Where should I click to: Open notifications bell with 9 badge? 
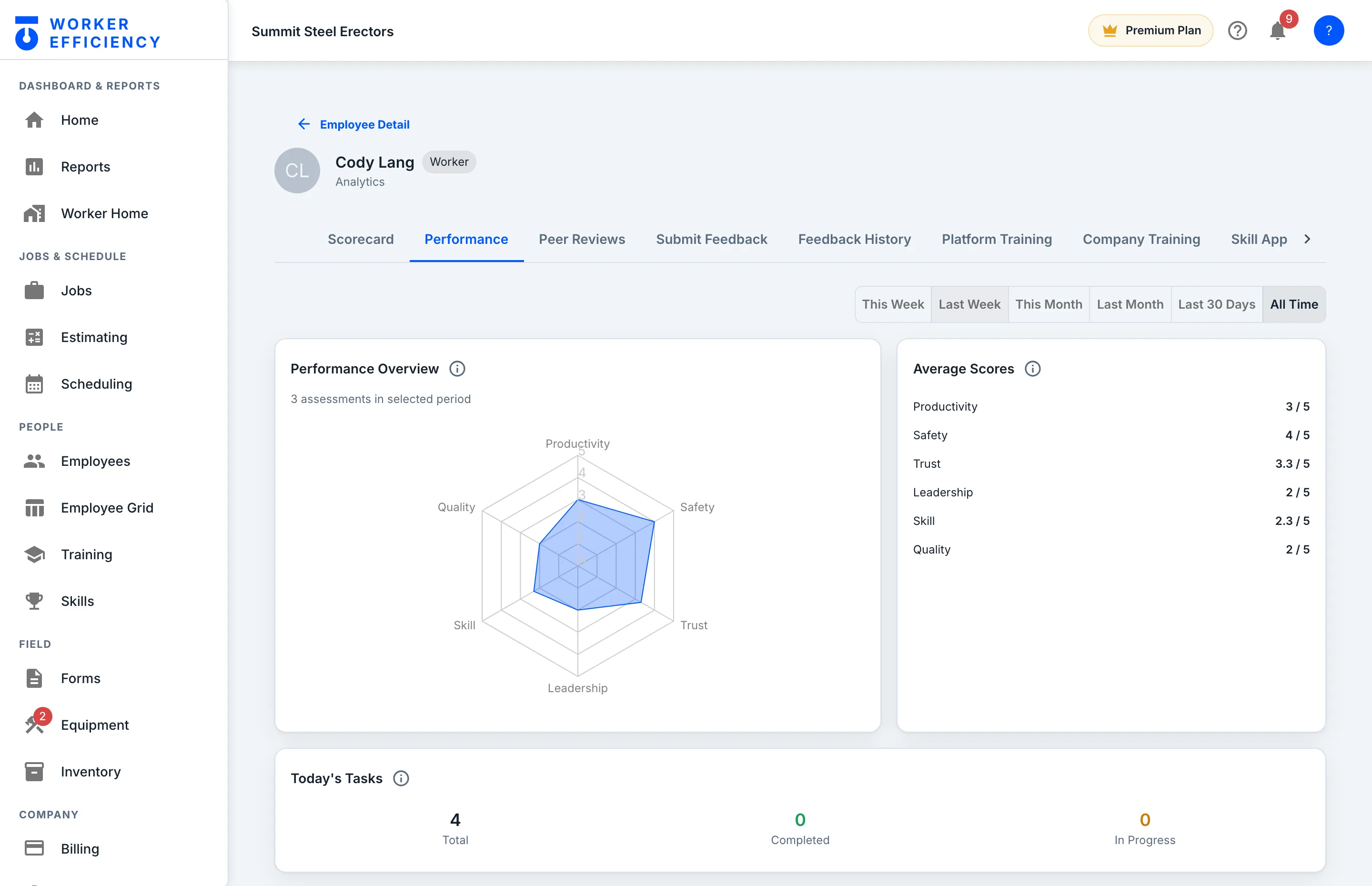coord(1278,30)
